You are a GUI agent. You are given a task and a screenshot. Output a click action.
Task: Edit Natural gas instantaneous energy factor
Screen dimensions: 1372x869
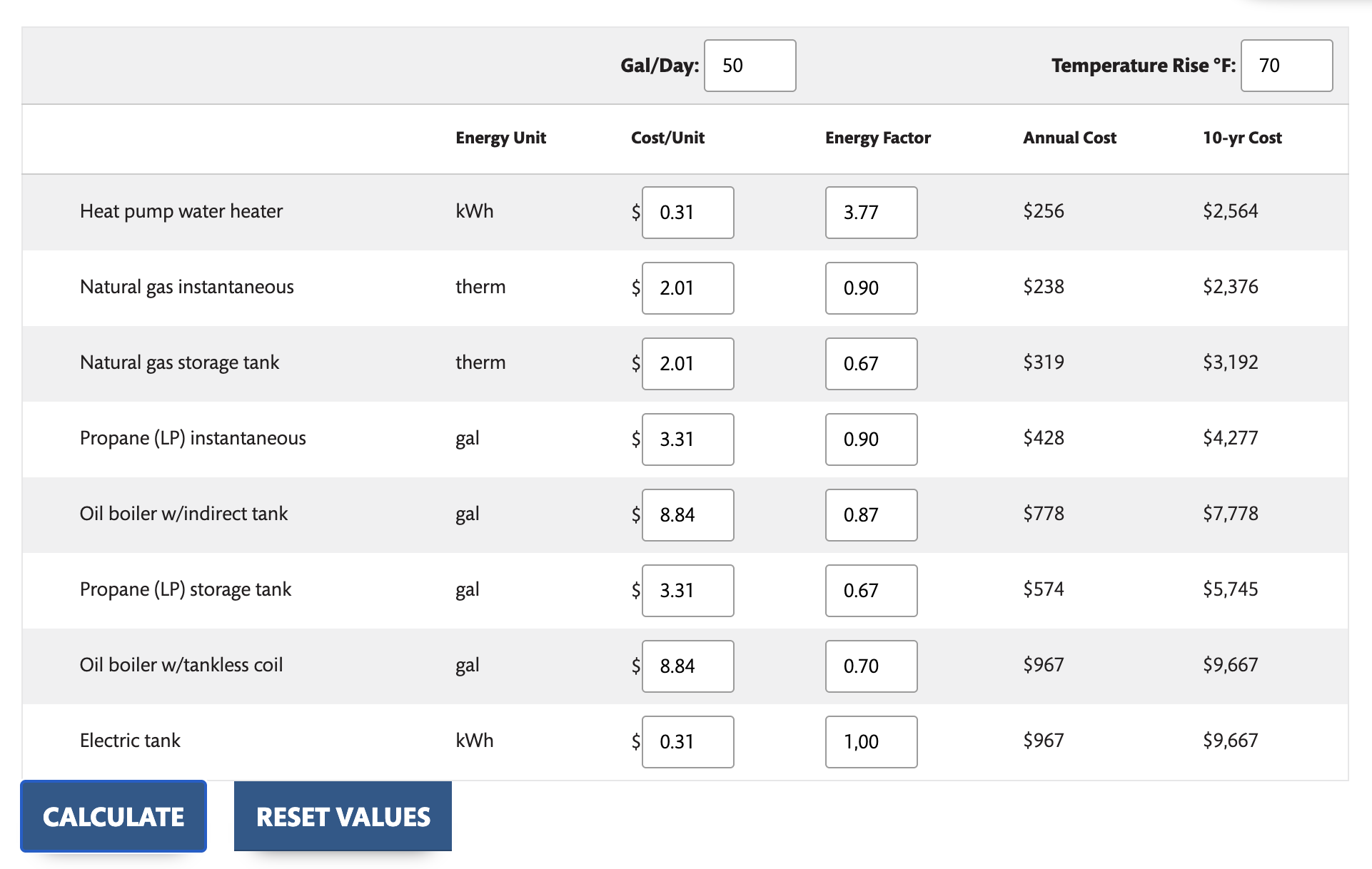pyautogui.click(x=872, y=288)
